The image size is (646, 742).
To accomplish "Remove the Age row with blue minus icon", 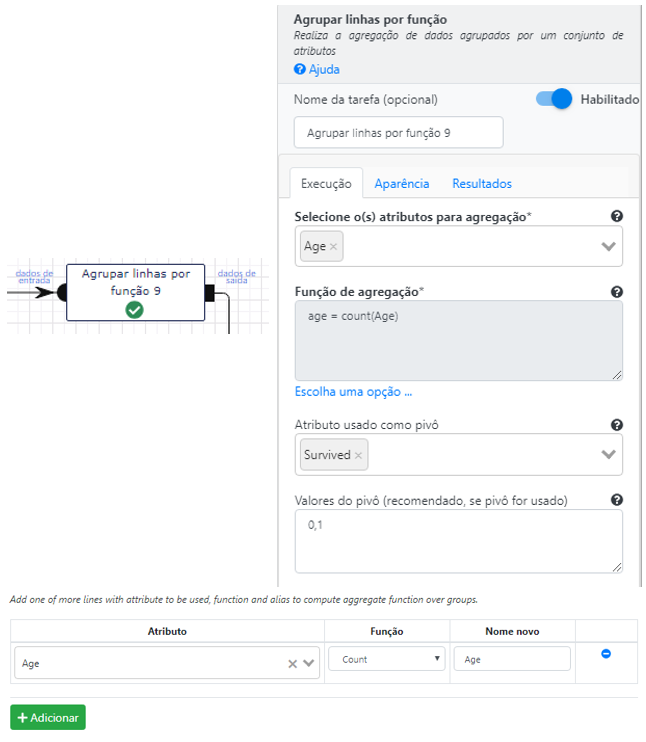I will [x=605, y=654].
